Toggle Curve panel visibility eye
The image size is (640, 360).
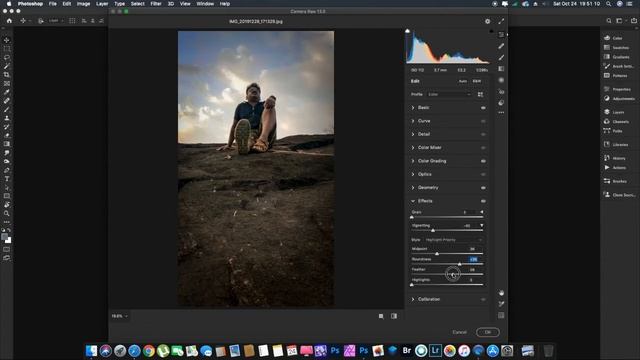point(483,121)
